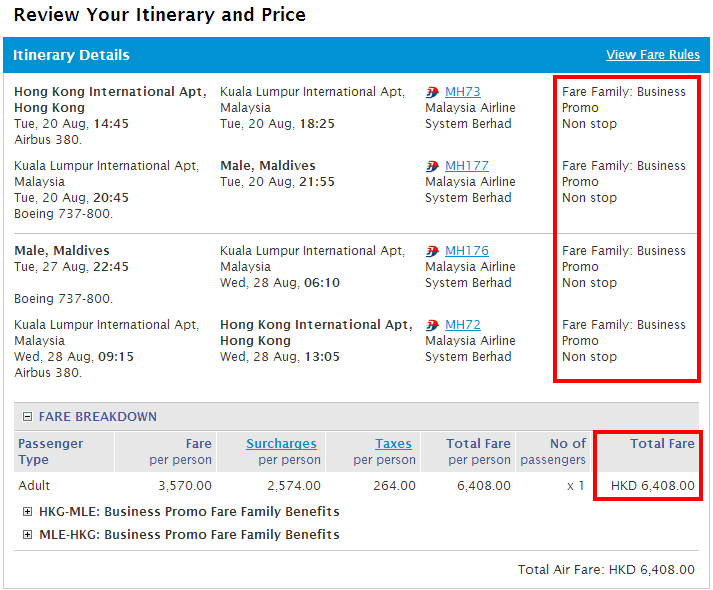This screenshot has height=590, width=713.
Task: Click the Malaysia Airlines logo beside MH72
Action: tap(432, 325)
